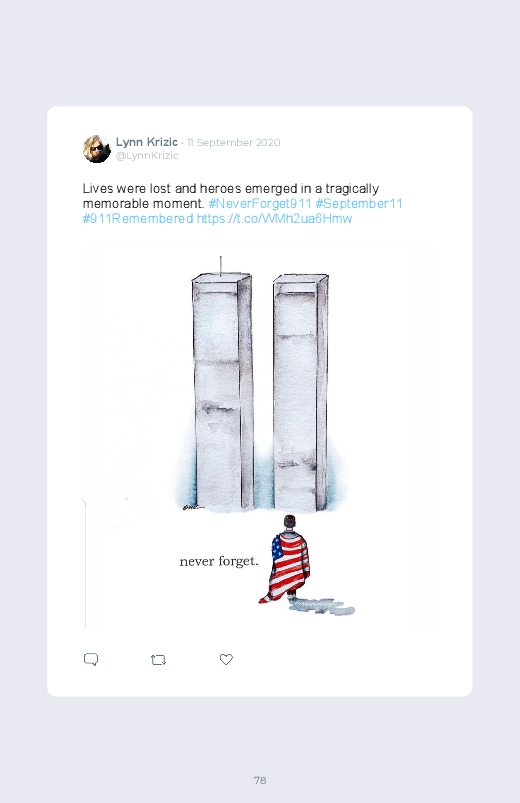The height and width of the screenshot is (803, 520).
Task: Open the attached twin towers illustration
Action: click(258, 436)
